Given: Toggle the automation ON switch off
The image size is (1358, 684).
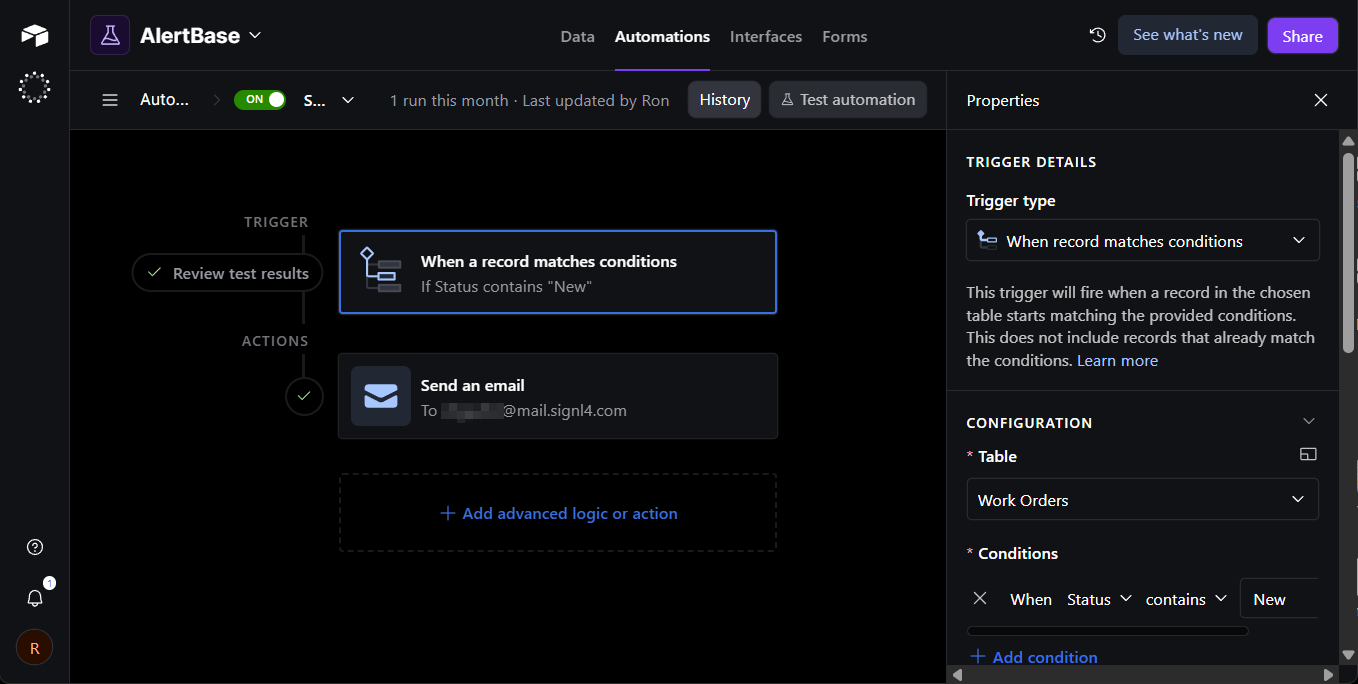Looking at the screenshot, I should (x=260, y=100).
